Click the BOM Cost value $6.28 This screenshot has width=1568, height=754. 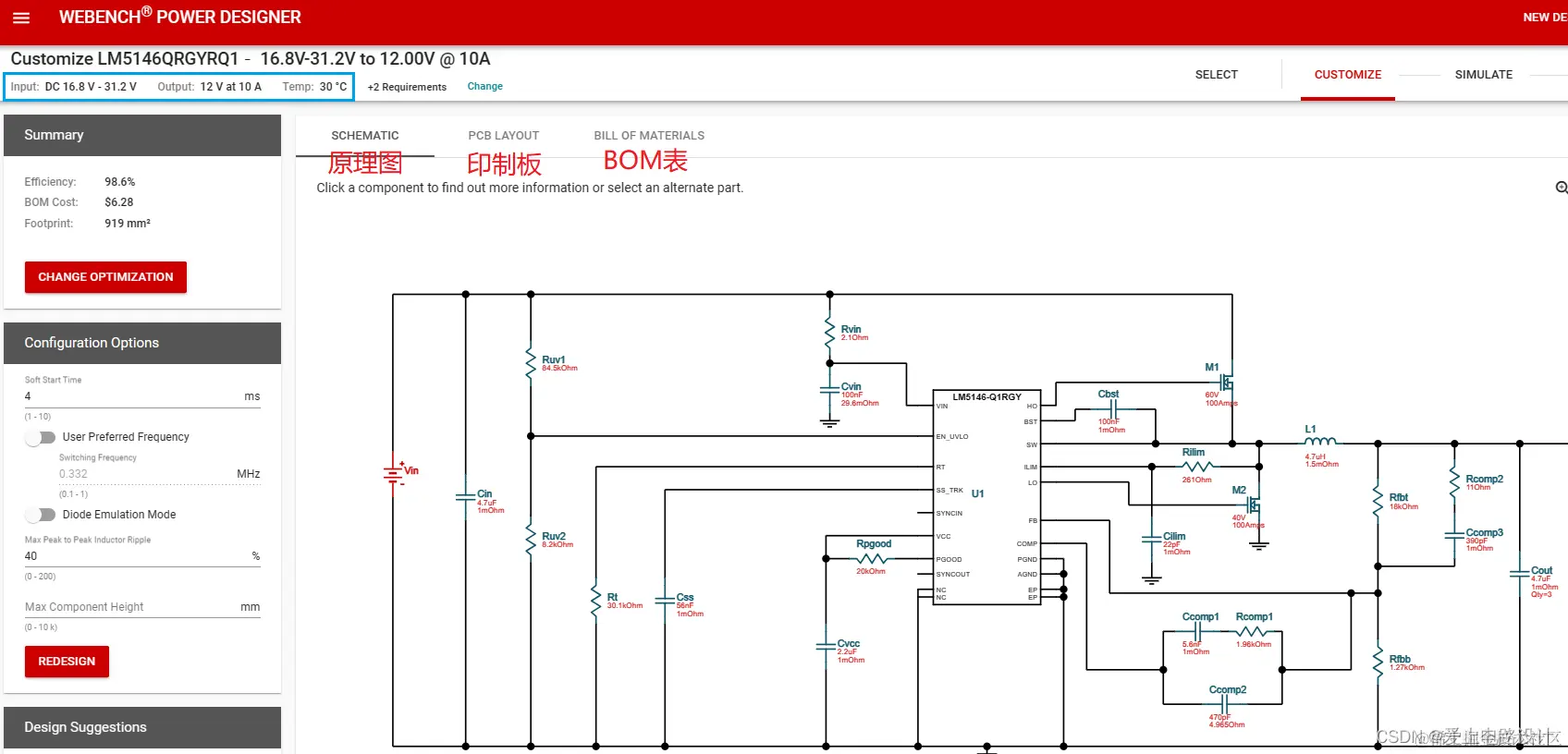[119, 202]
